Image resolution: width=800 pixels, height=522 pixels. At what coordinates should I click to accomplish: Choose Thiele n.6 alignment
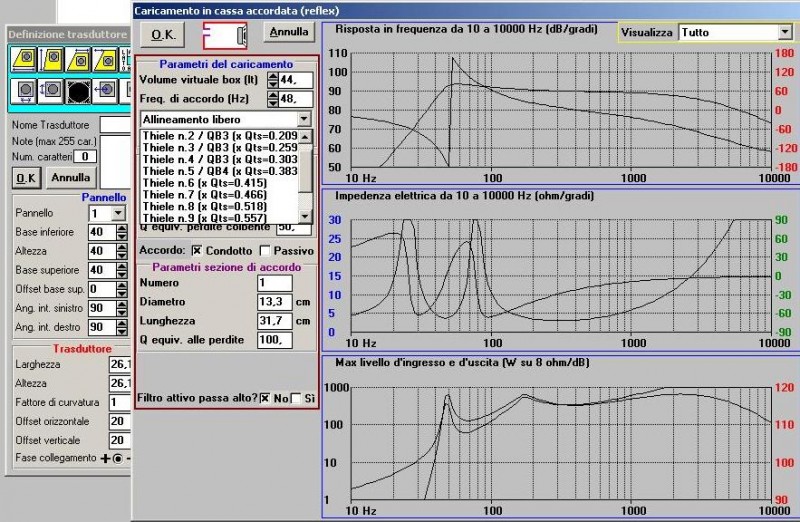pos(220,183)
